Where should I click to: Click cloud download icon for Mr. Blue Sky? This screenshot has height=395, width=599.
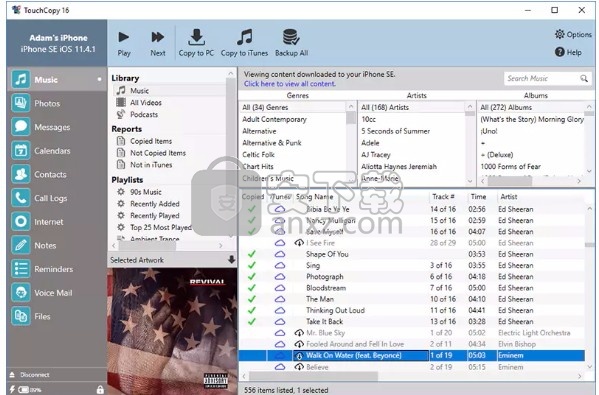tap(299, 333)
